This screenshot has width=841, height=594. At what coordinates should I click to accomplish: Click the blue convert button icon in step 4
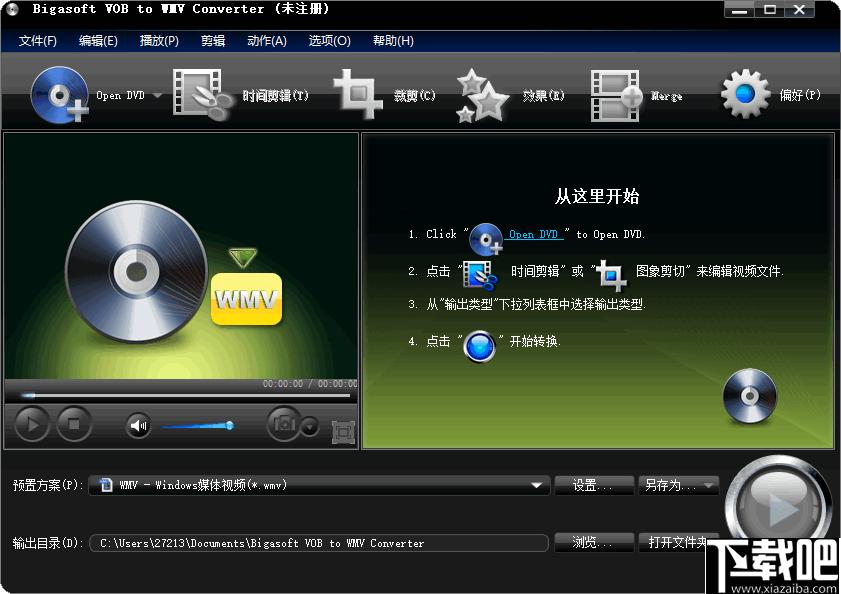(479, 346)
